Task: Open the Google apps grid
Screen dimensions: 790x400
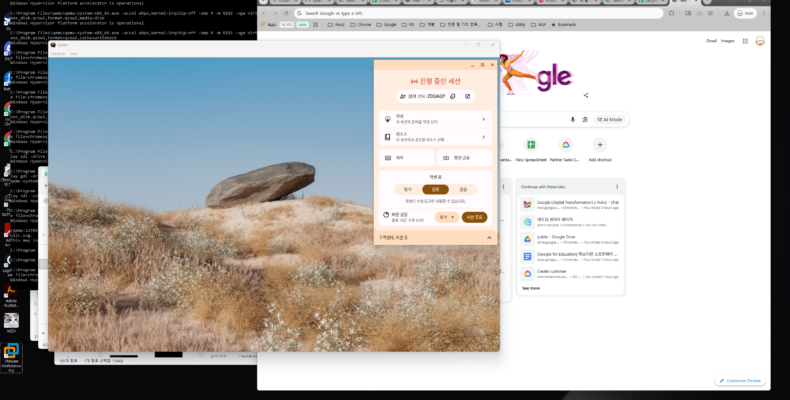Action: coord(743,41)
